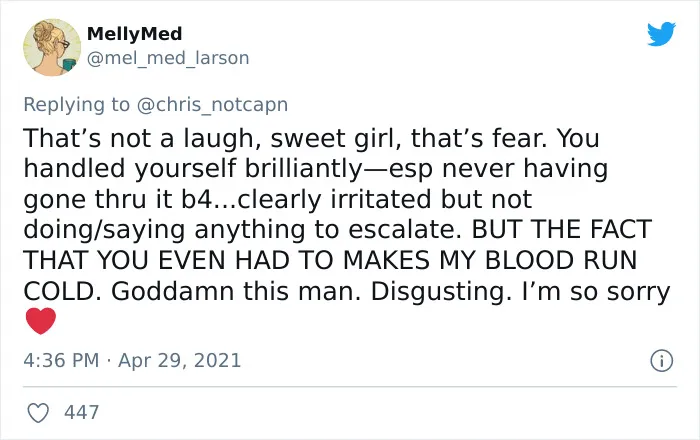The image size is (700, 440).
Task: Click the 4:36 PM timestamp
Action: click(x=61, y=361)
